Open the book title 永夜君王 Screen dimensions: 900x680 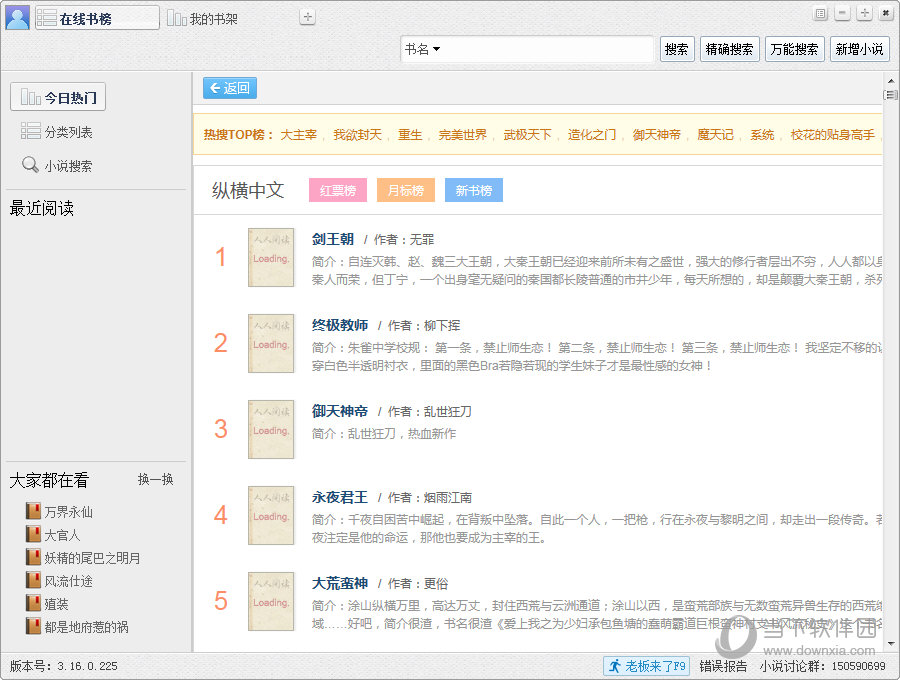[340, 497]
